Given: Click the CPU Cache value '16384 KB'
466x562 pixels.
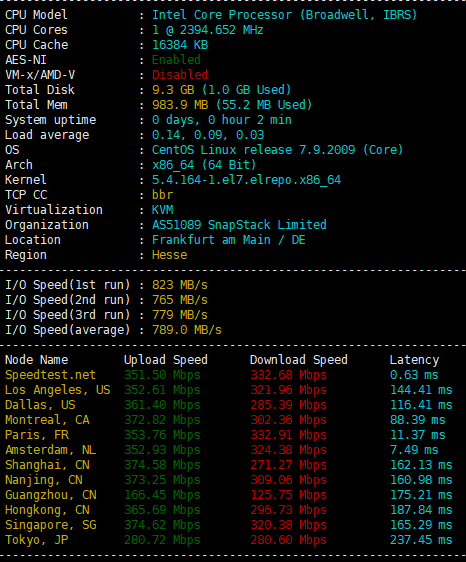Looking at the screenshot, I should (x=180, y=45).
